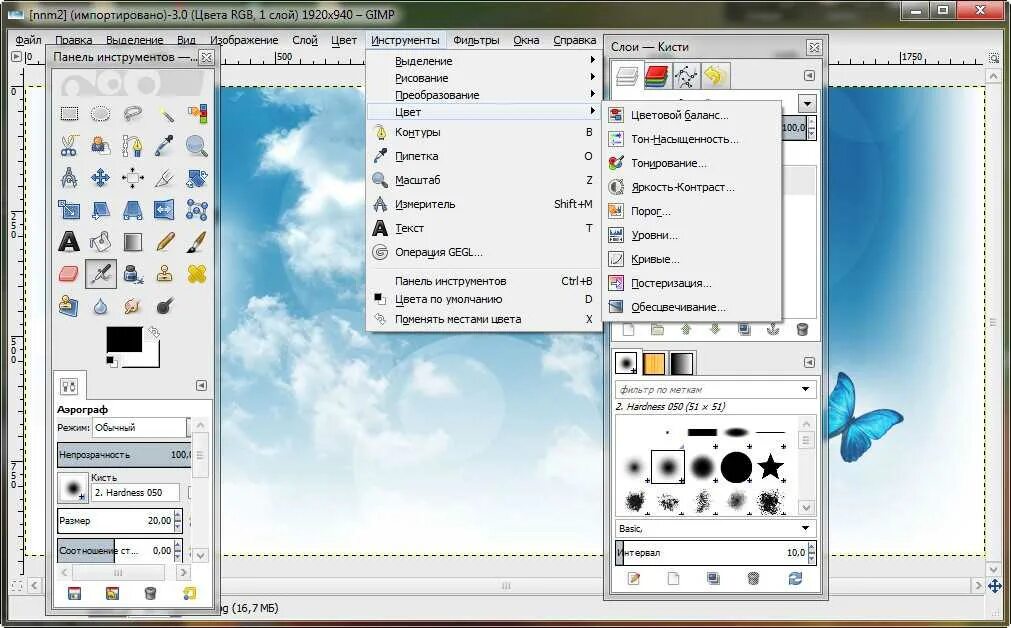
Task: Select the Ink tool
Action: tap(133, 273)
